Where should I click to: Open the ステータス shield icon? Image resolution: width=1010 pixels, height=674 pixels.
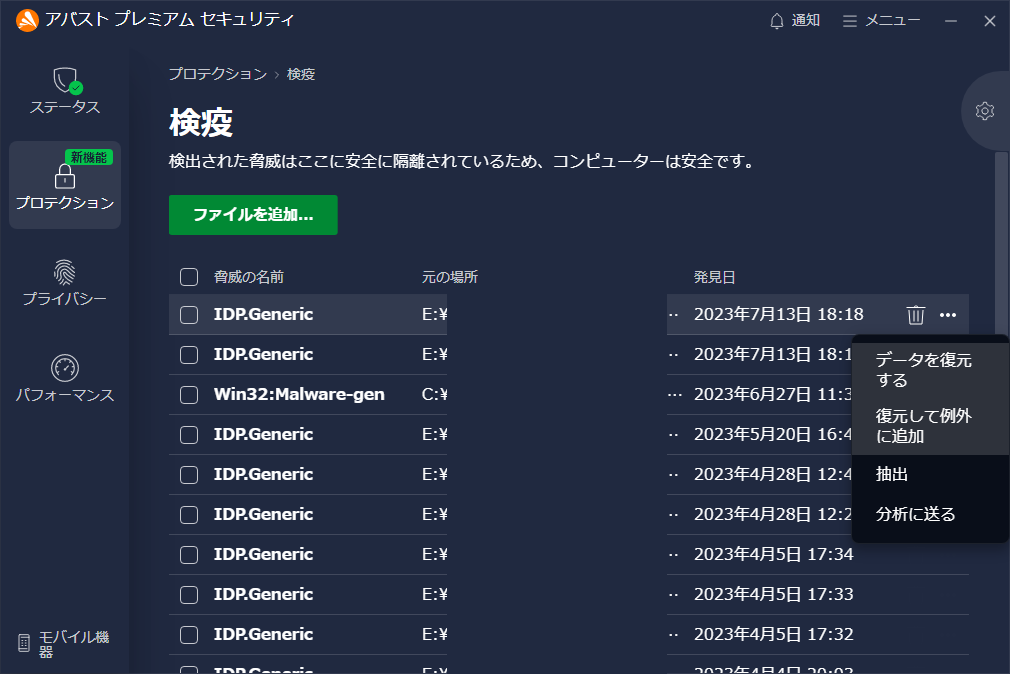(x=65, y=91)
